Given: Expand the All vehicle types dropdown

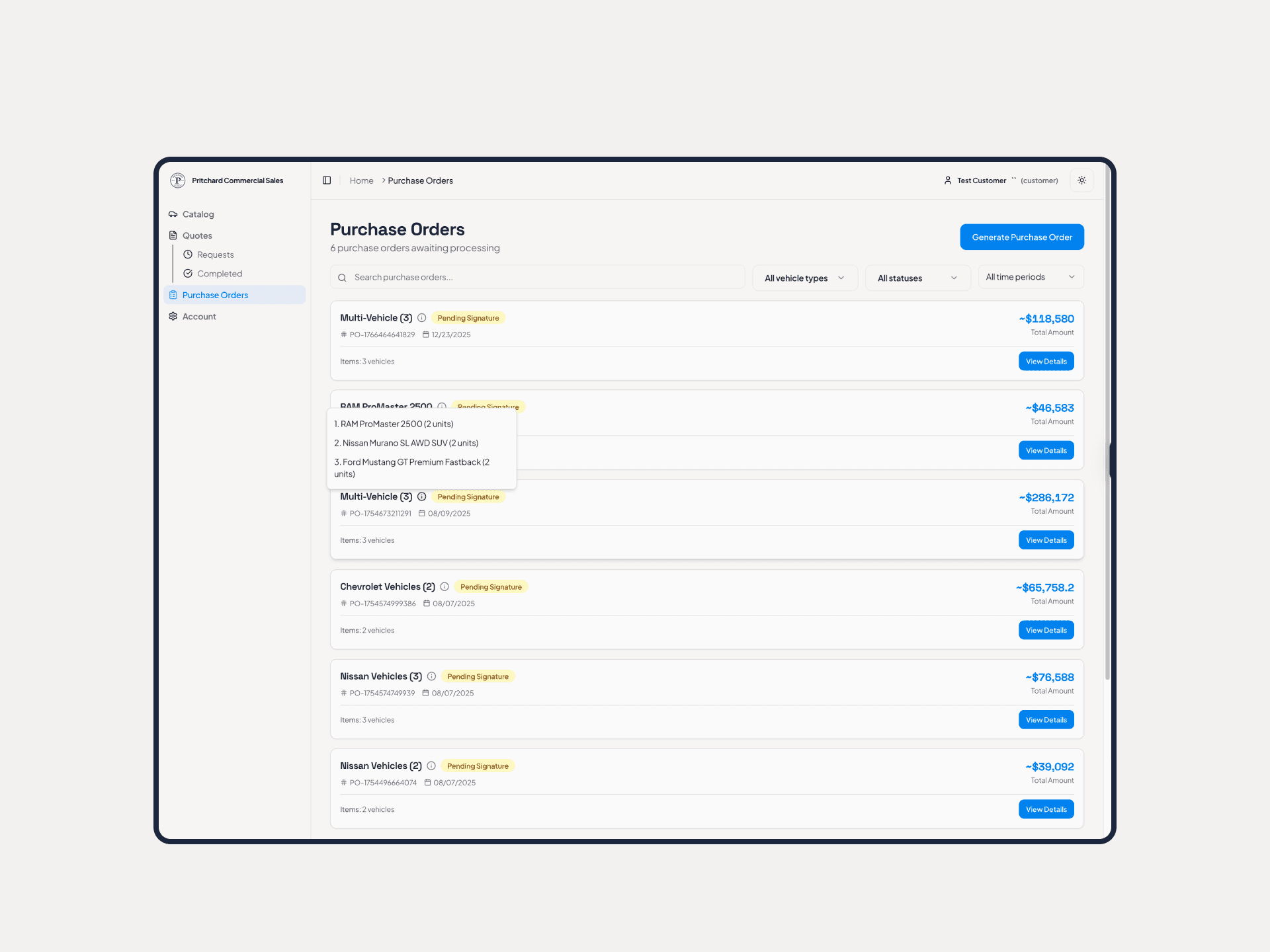Looking at the screenshot, I should [804, 278].
